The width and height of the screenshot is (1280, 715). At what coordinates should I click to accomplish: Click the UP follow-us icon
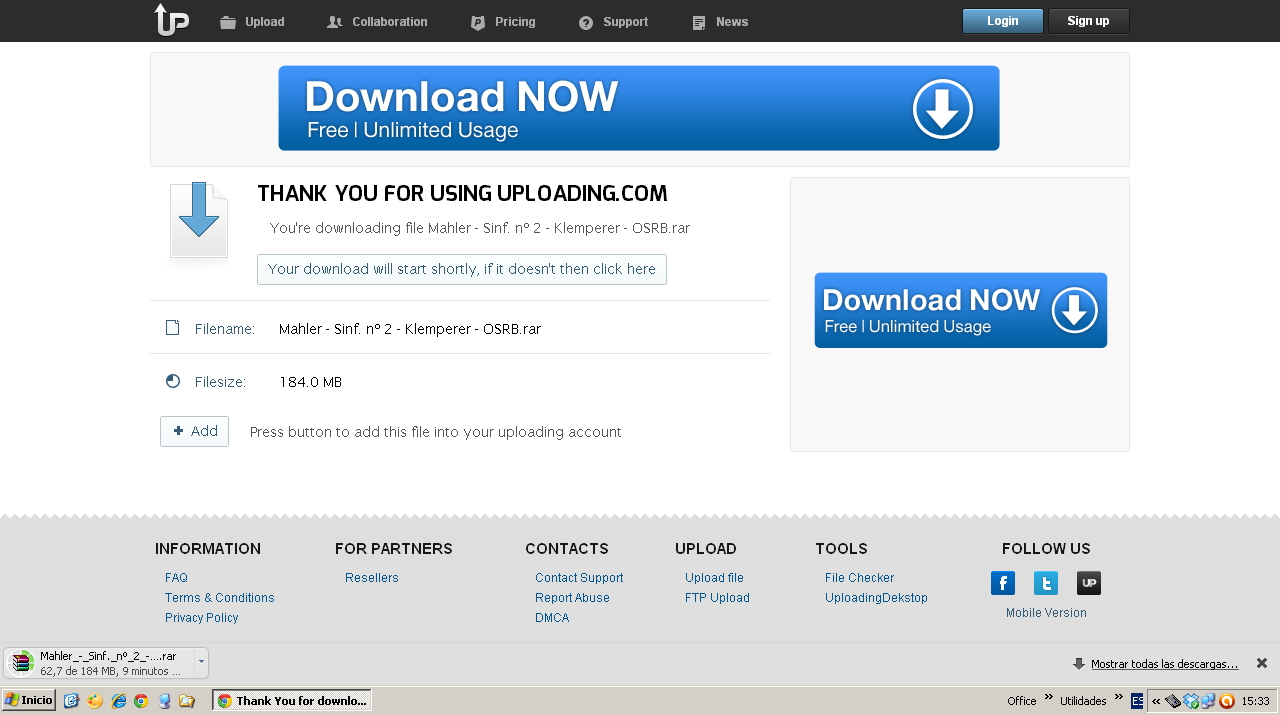pos(1089,583)
